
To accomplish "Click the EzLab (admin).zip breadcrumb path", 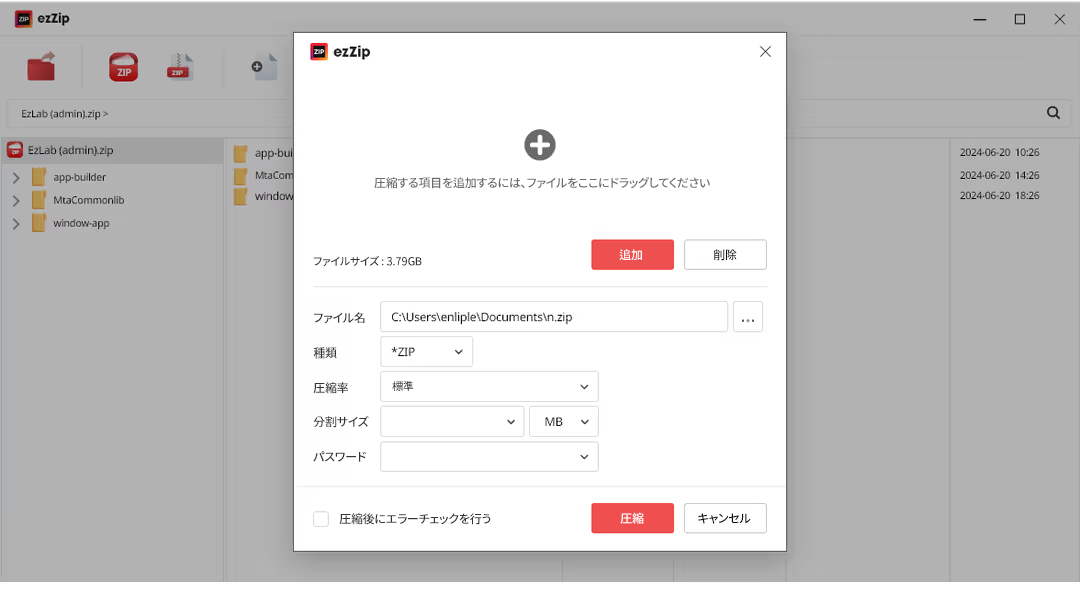I will (64, 114).
